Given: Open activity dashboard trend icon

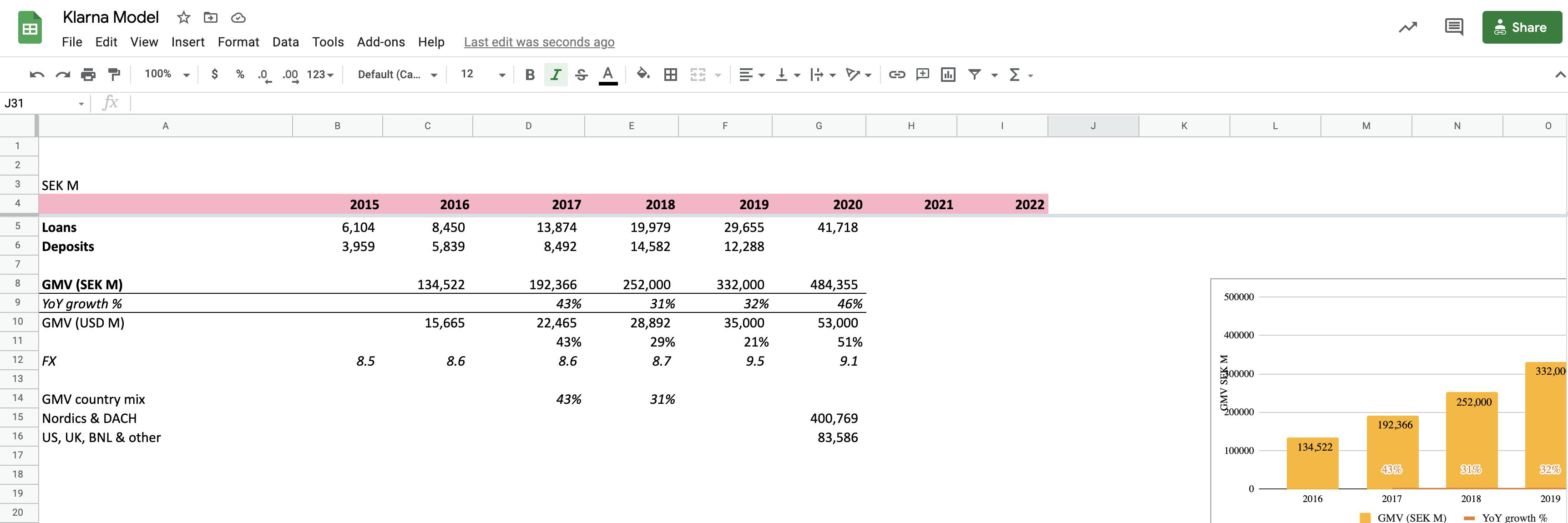Looking at the screenshot, I should [x=1407, y=27].
